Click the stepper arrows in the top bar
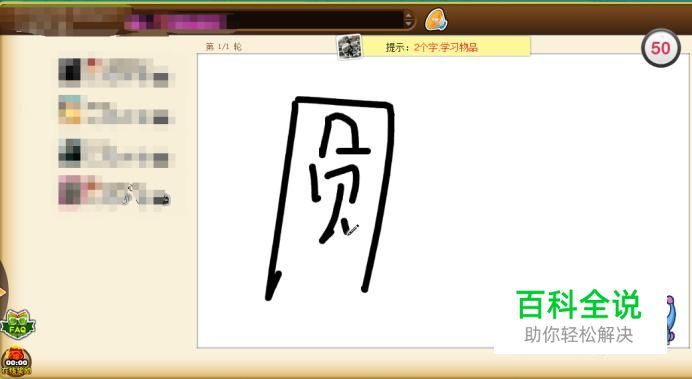Screen dimensions: 692x379 point(408,19)
